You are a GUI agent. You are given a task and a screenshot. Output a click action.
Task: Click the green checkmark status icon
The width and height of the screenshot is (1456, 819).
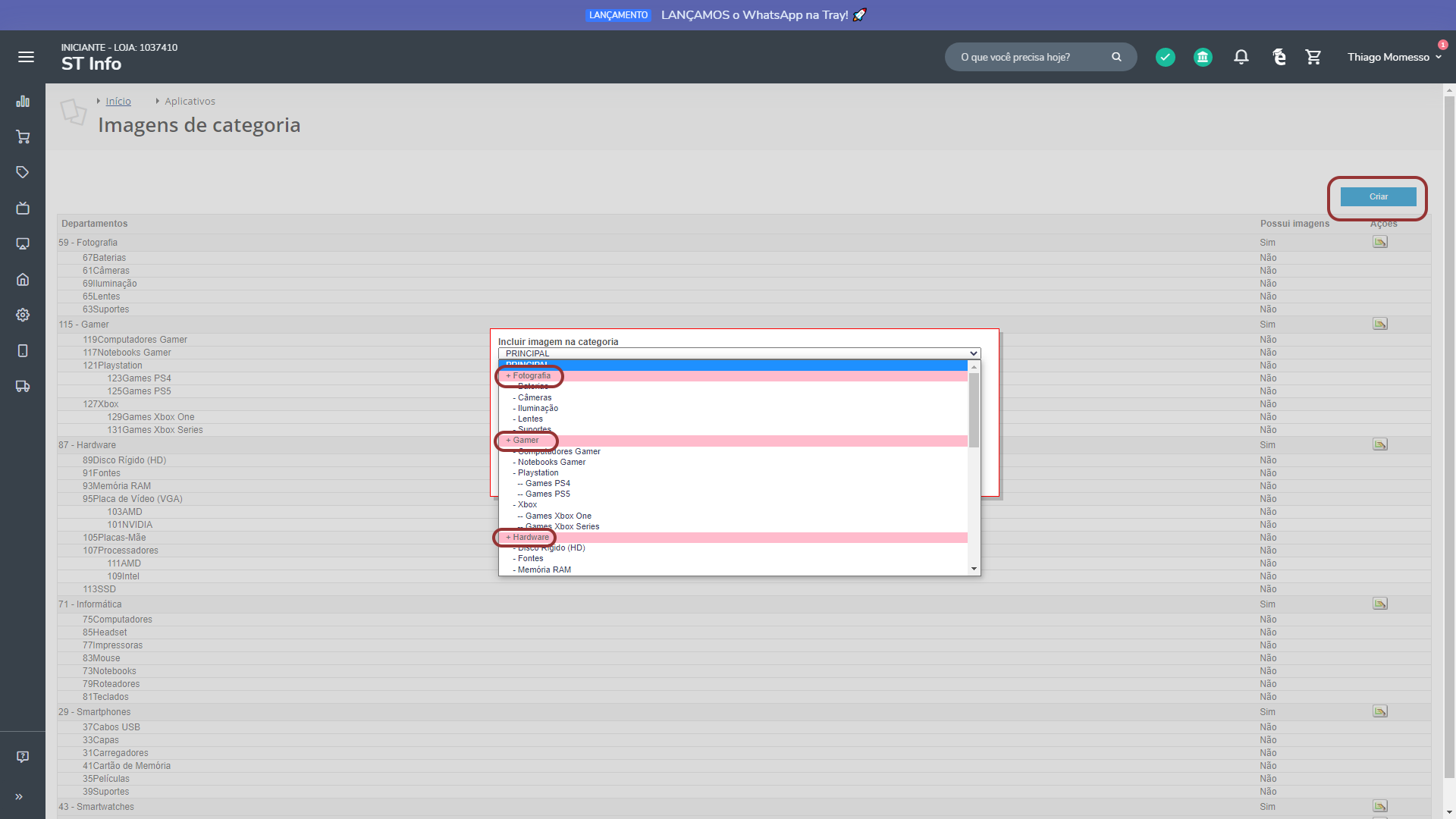point(1165,57)
